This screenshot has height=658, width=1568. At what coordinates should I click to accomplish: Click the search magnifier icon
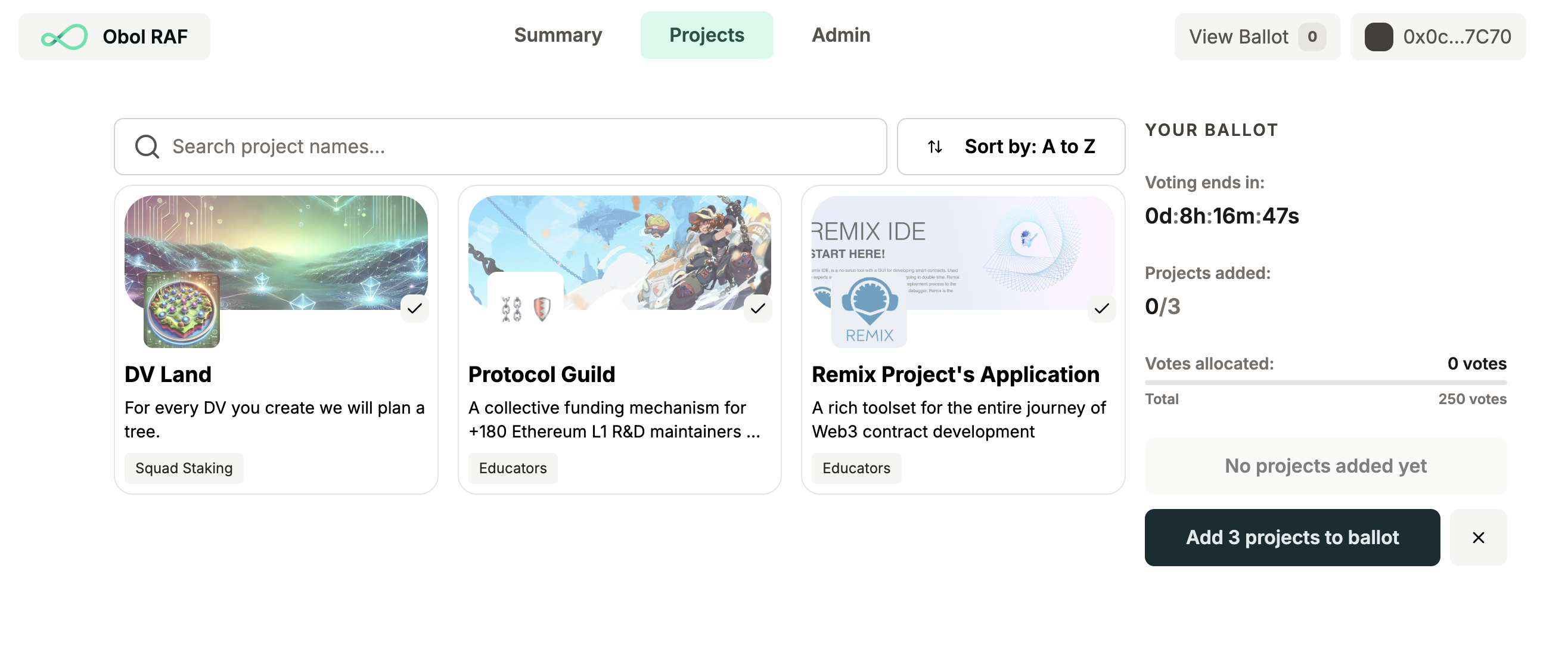[x=147, y=147]
